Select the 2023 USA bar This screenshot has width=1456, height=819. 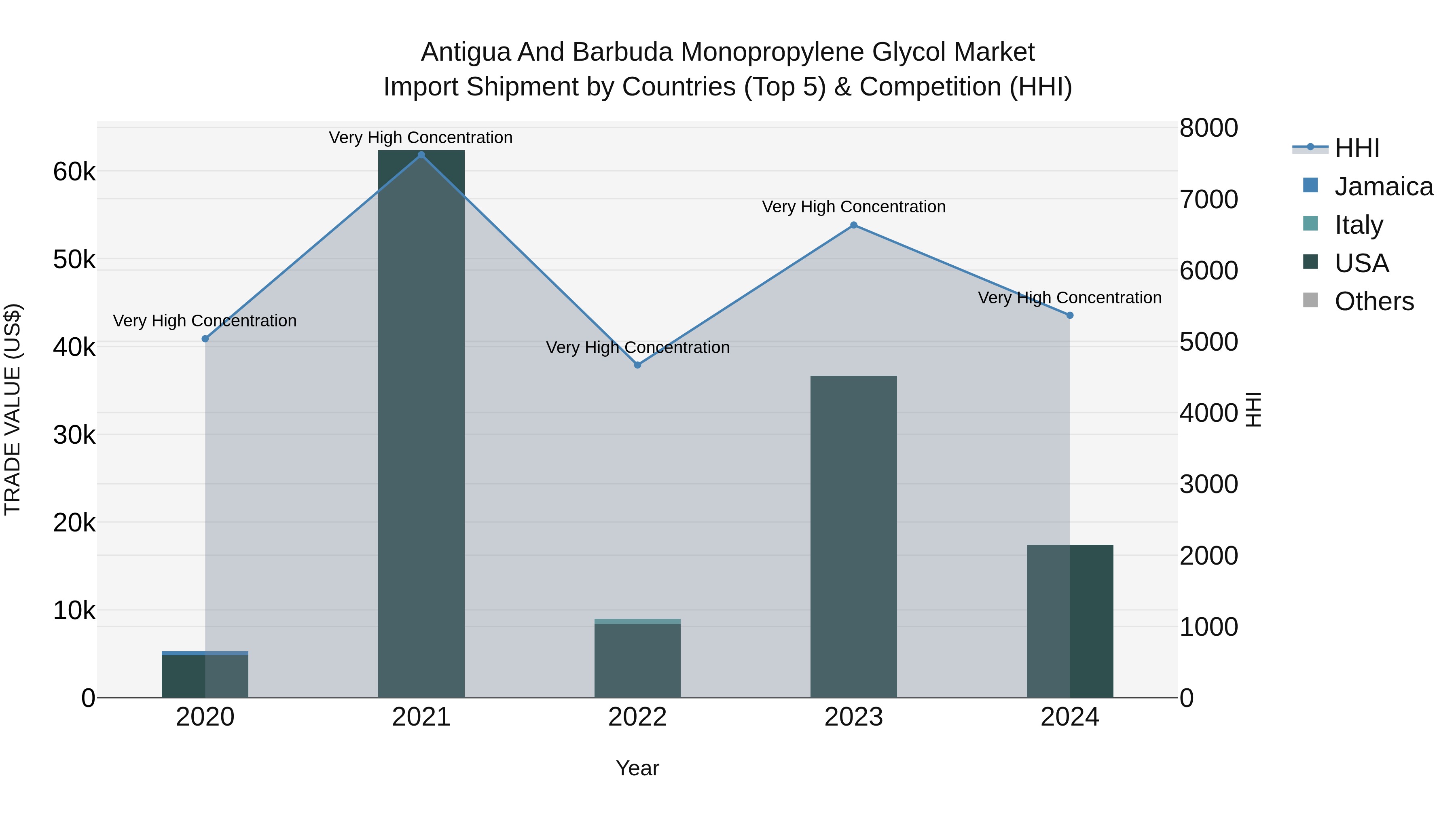pyautogui.click(x=853, y=536)
